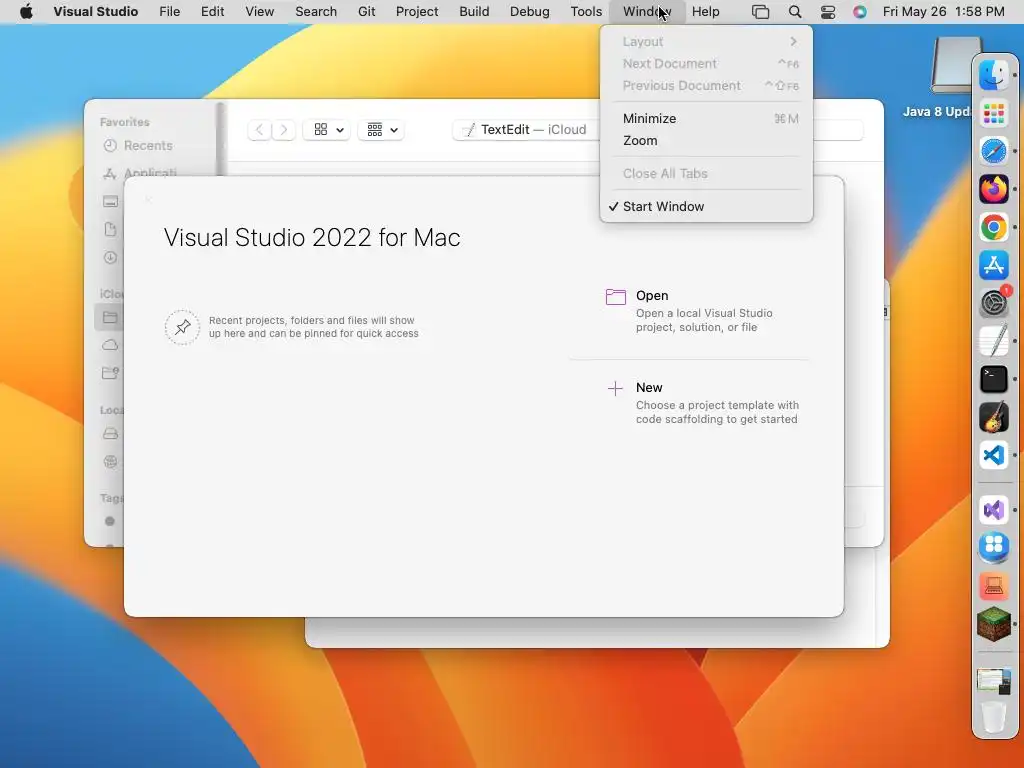Click the Stage Manager windows icon in menu bar
This screenshot has height=768, width=1024.
760,12
